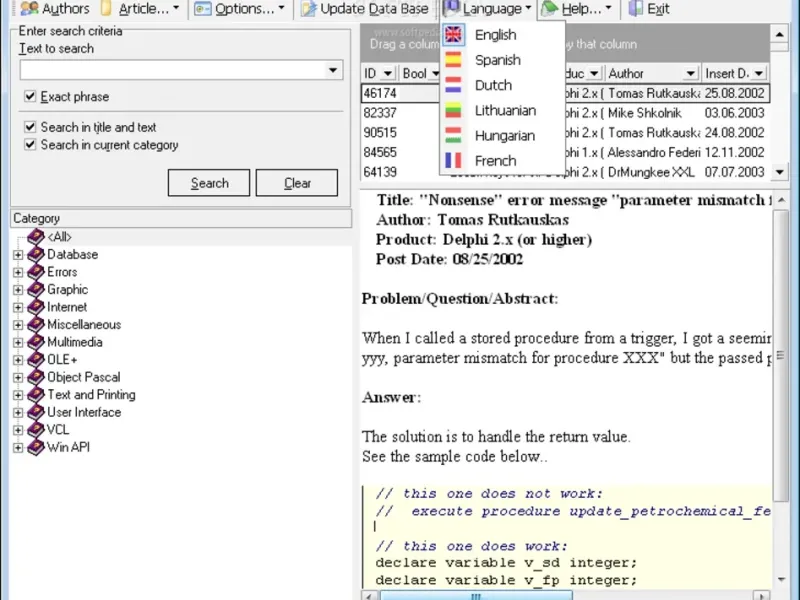Click the Exit toolbar button
This screenshot has height=600, width=800.
point(649,8)
